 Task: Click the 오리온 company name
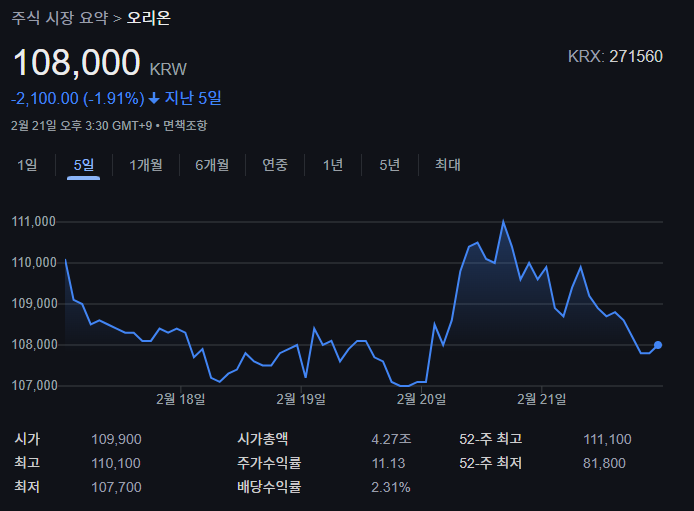click(x=149, y=18)
